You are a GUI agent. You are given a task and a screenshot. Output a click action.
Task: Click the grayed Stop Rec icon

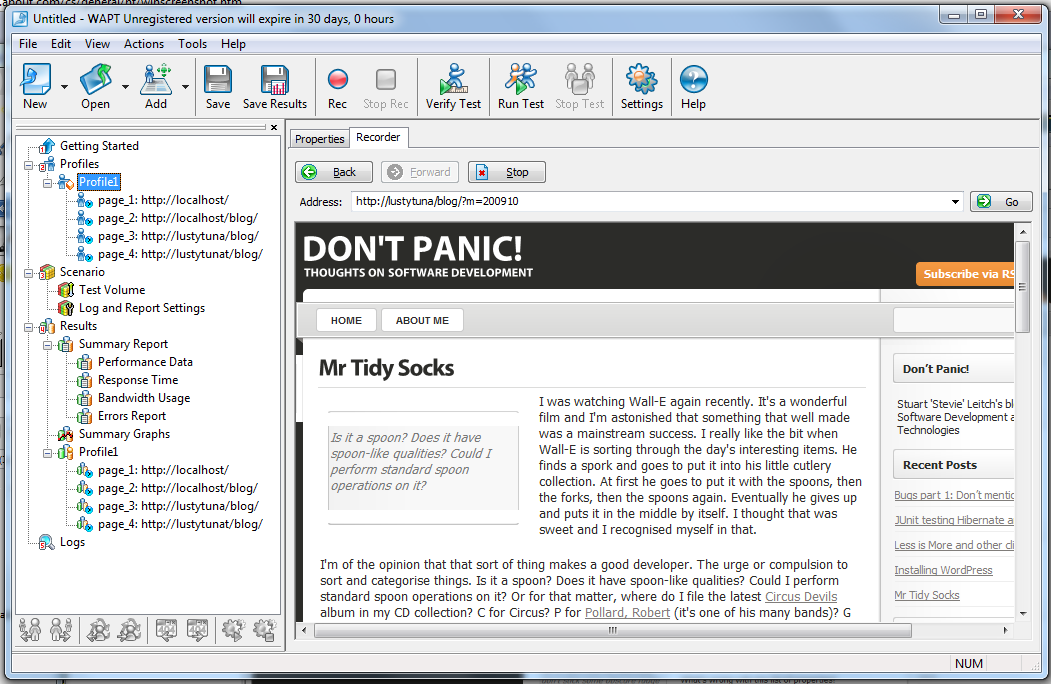[386, 79]
